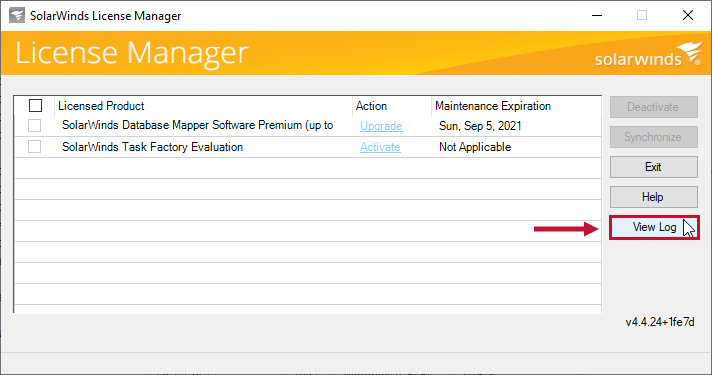Click the Synchronize button
Image resolution: width=712 pixels, height=375 pixels.
pos(653,137)
